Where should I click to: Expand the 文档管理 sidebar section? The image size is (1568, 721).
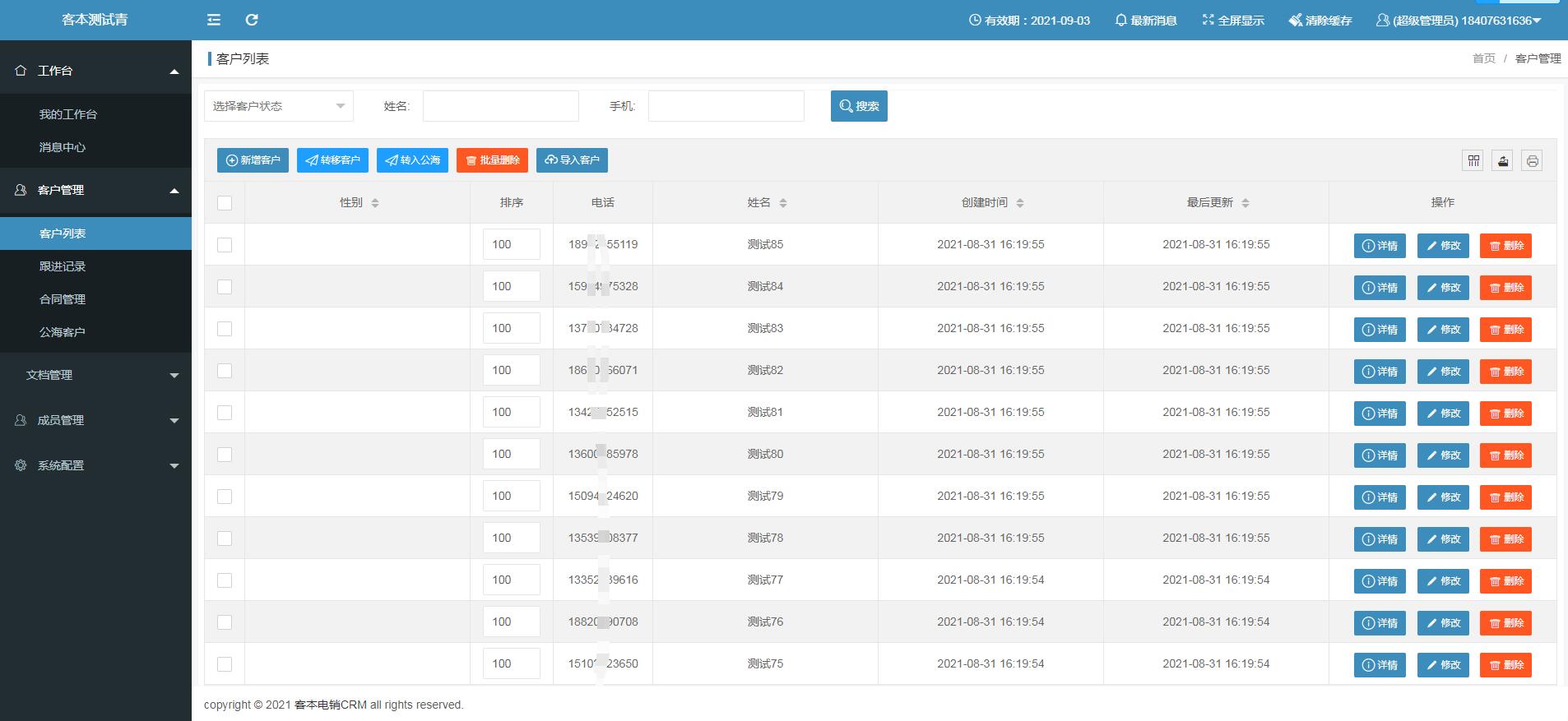pyautogui.click(x=95, y=375)
